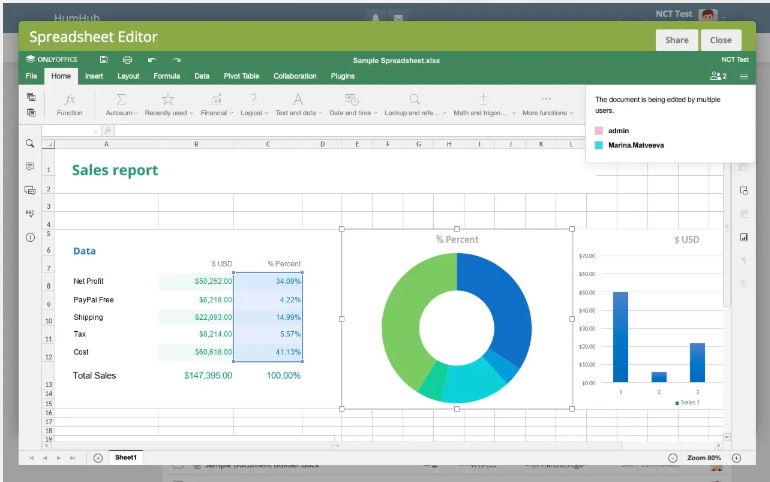This screenshot has width=770, height=482.
Task: Open the Financial functions dropdown
Action: [x=215, y=104]
